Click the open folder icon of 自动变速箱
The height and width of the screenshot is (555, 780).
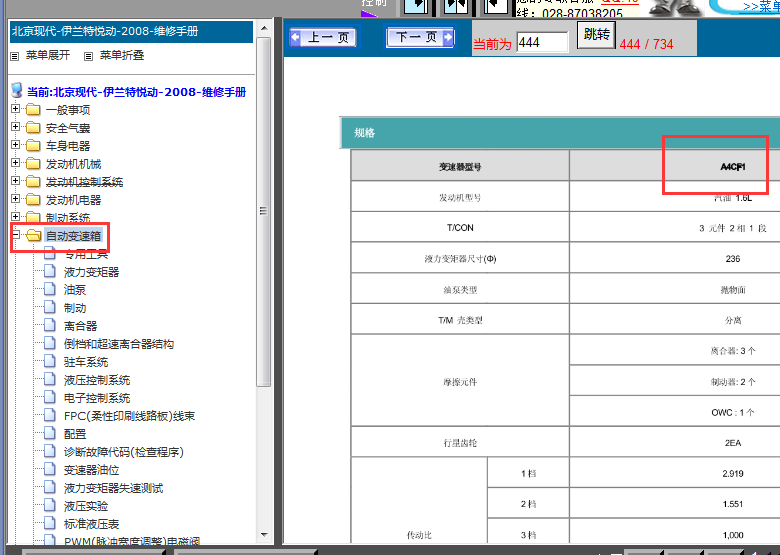click(33, 235)
